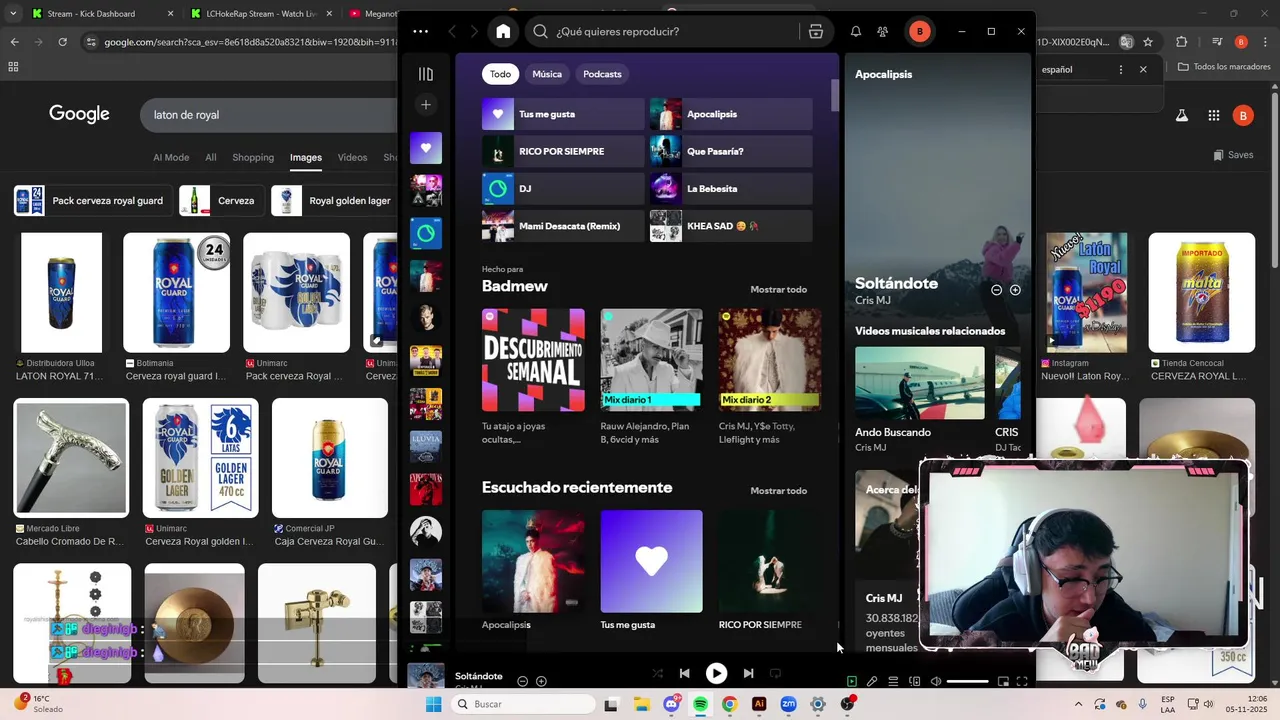
Task: Click the main content scrollbar in Spotify
Action: click(x=835, y=94)
